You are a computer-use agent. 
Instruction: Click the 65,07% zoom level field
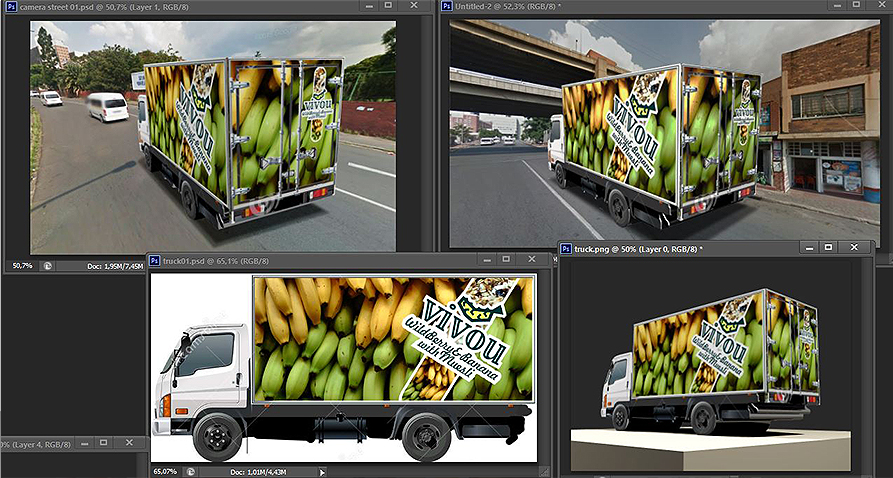tap(165, 470)
